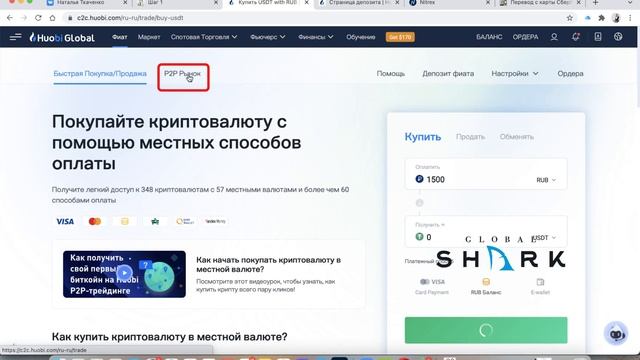Screen dimensions: 640x360
Task: Expand the Фьючерс menu
Action: (268, 37)
